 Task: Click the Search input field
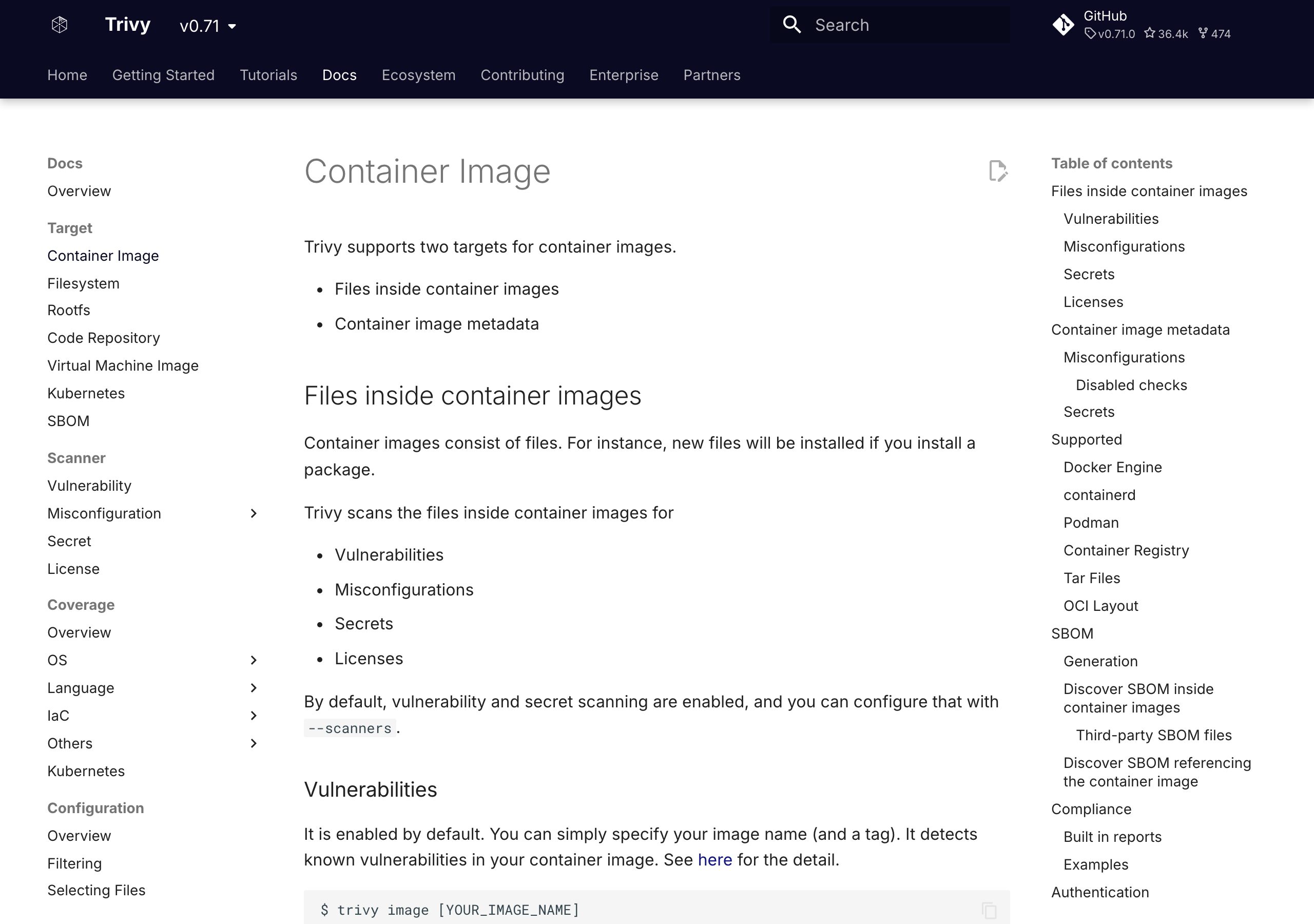click(890, 25)
